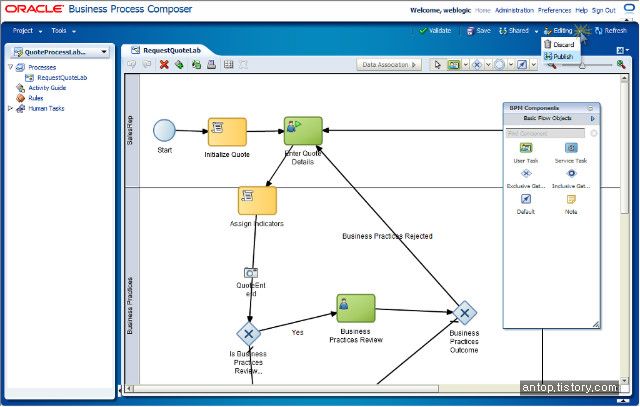Click the Home link

coord(483,10)
